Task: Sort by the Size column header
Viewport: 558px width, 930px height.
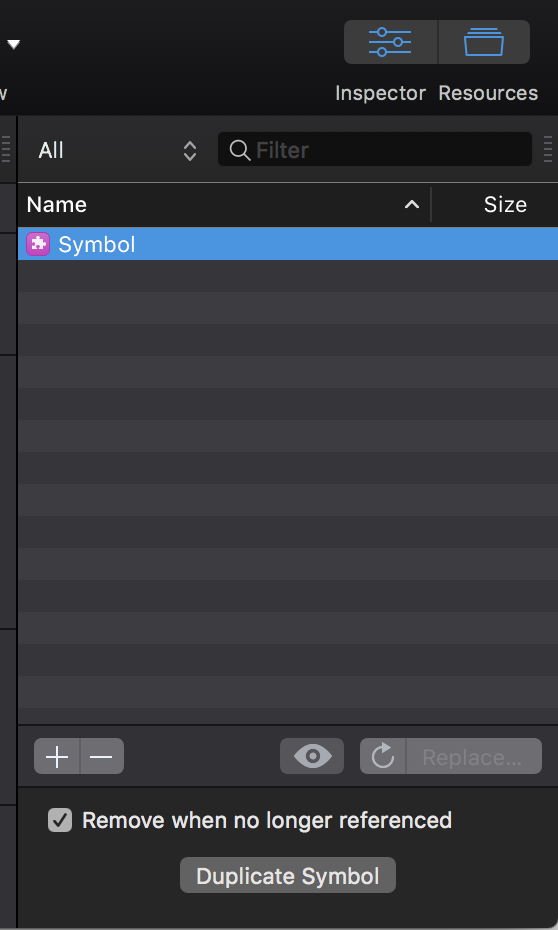Action: tap(505, 205)
